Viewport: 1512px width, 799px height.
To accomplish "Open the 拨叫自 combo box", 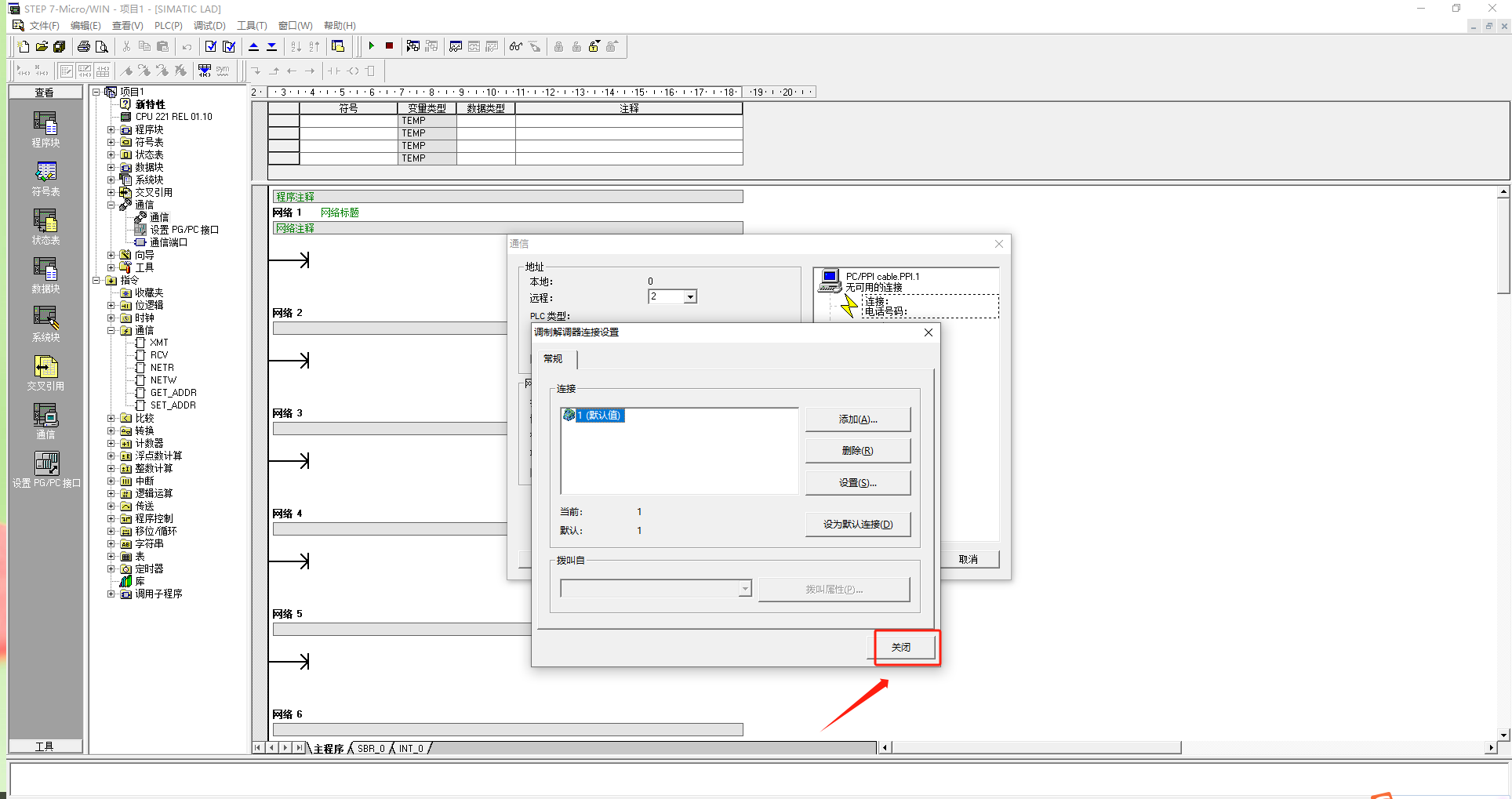I will 656,589.
